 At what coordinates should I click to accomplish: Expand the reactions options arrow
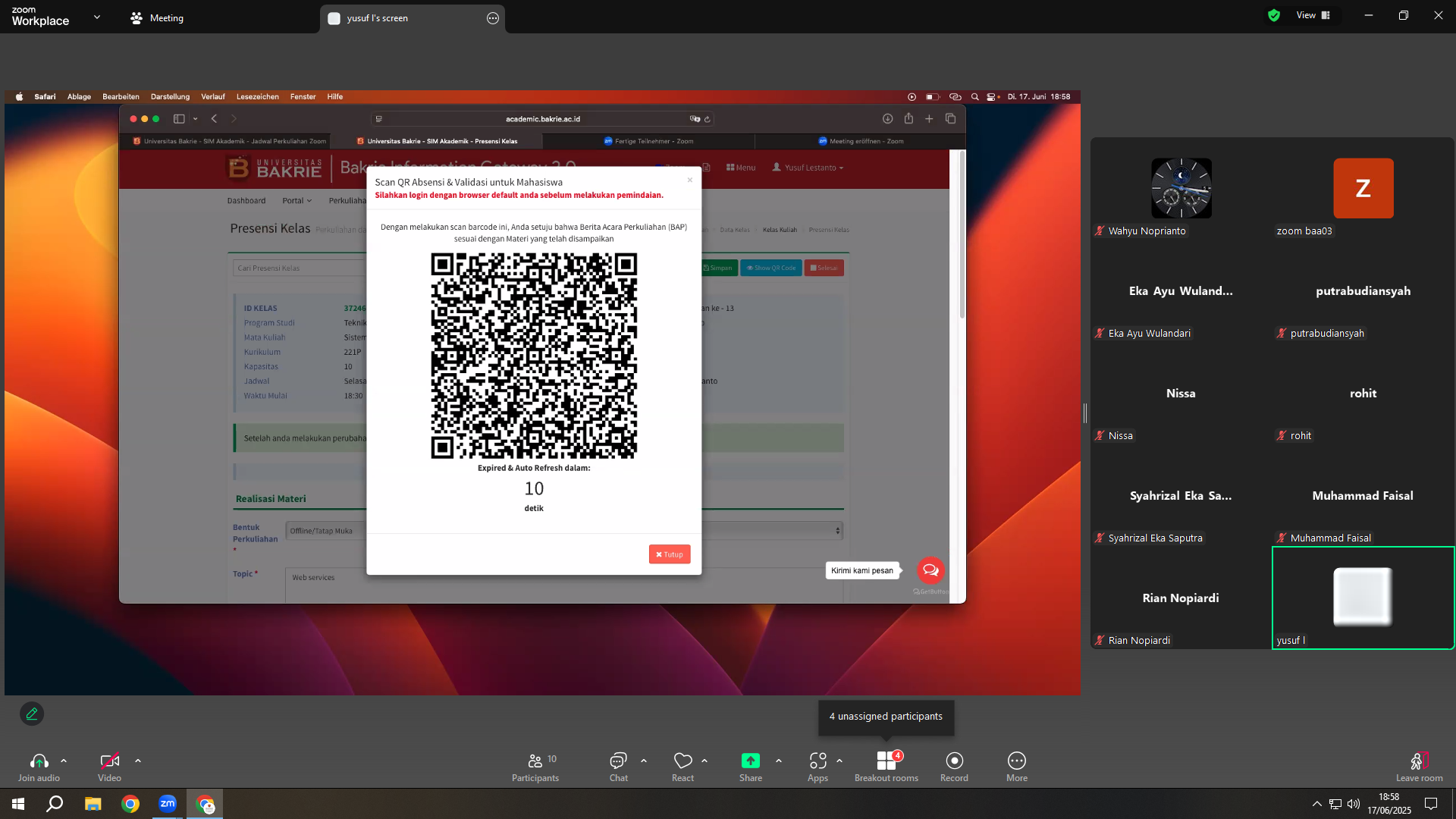704,761
